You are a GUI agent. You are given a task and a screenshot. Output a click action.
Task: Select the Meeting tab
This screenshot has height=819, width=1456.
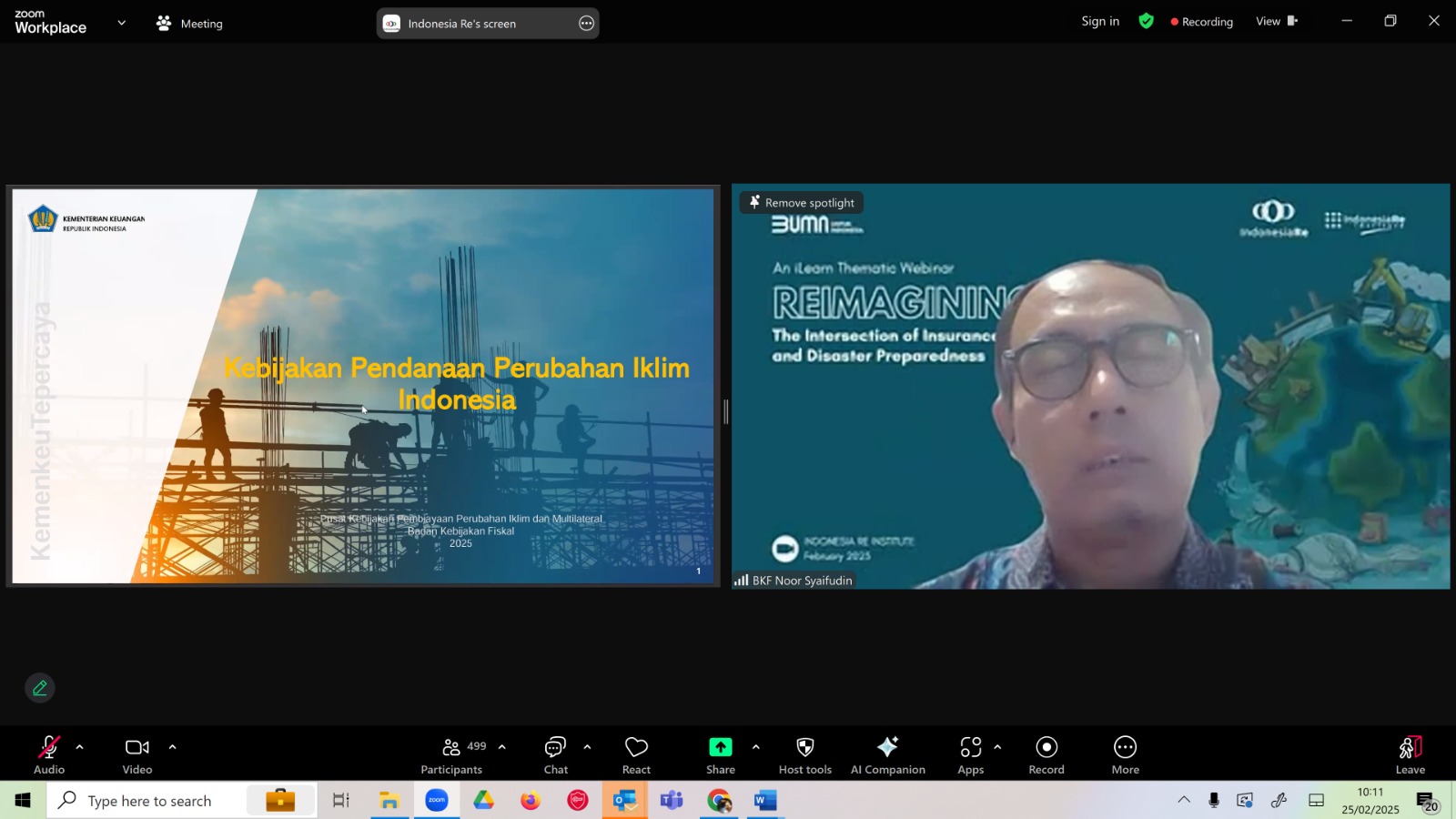(x=189, y=24)
